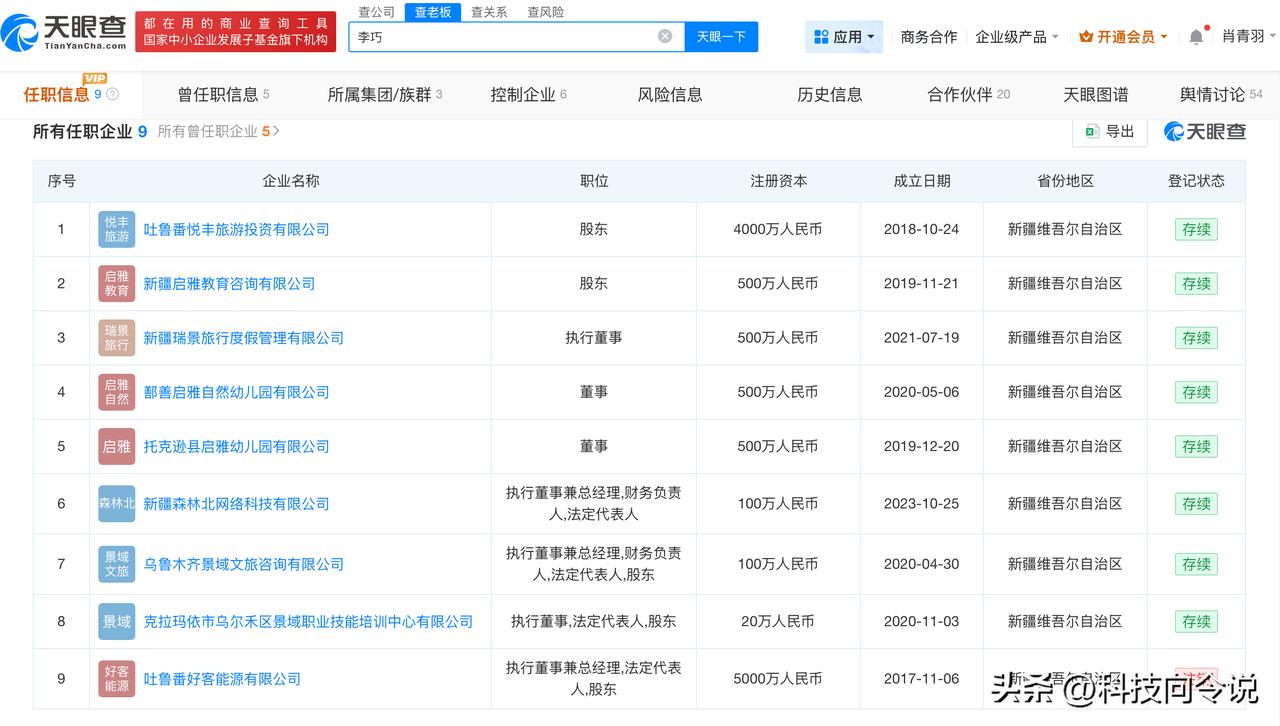Image resolution: width=1280 pixels, height=726 pixels.
Task: Click the 导出 export button
Action: (x=1110, y=131)
